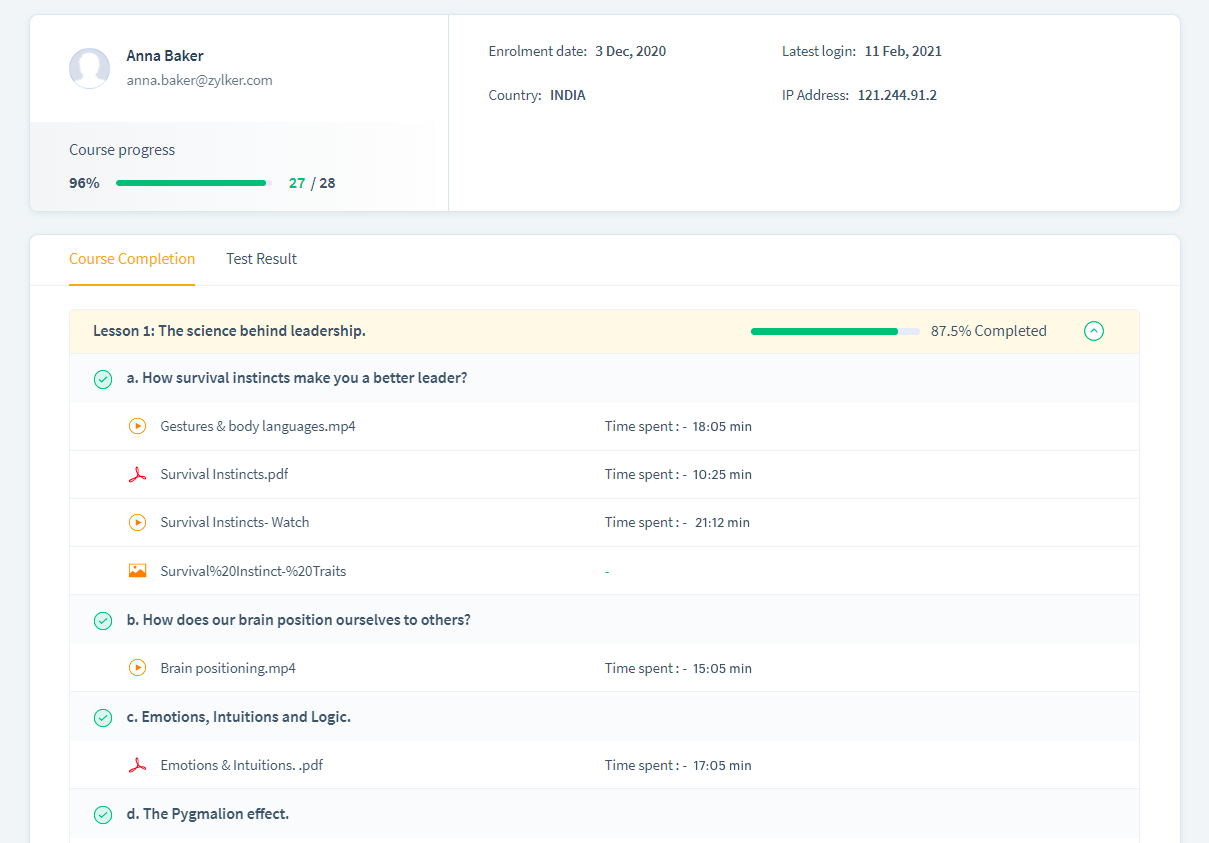Viewport: 1209px width, 843px height.
Task: Click the PDF icon for Emotions & Intuitions. .pdf
Action: (x=138, y=765)
